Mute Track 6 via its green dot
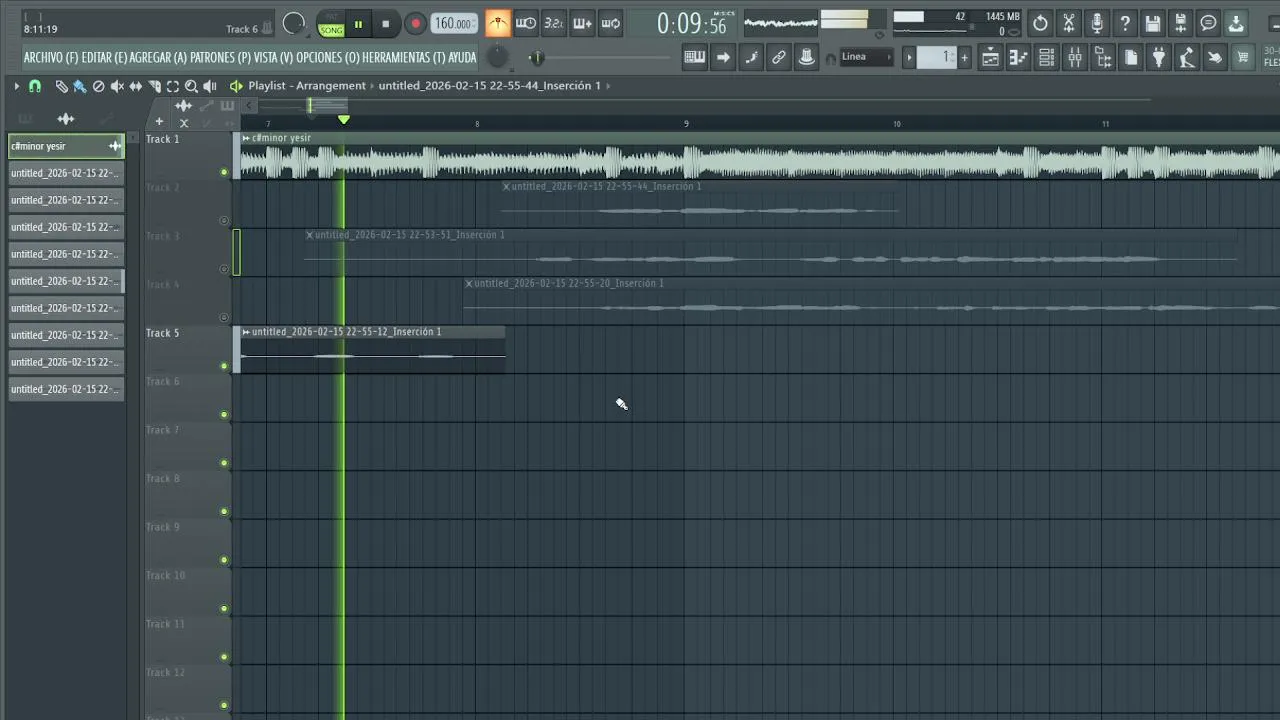 (224, 415)
